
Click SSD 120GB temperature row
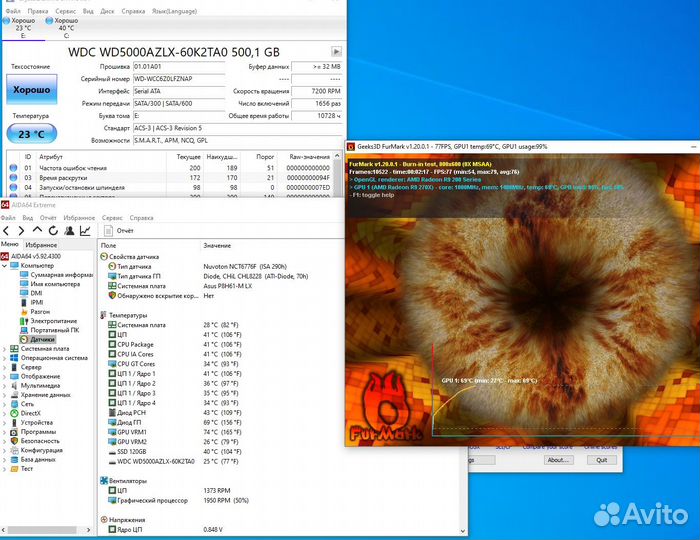tap(175, 452)
